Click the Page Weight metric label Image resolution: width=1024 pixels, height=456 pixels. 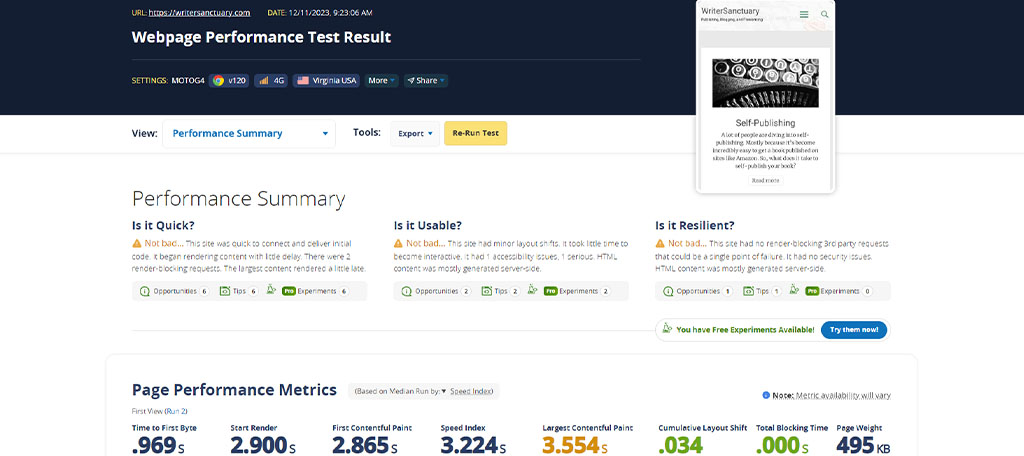(x=858, y=428)
